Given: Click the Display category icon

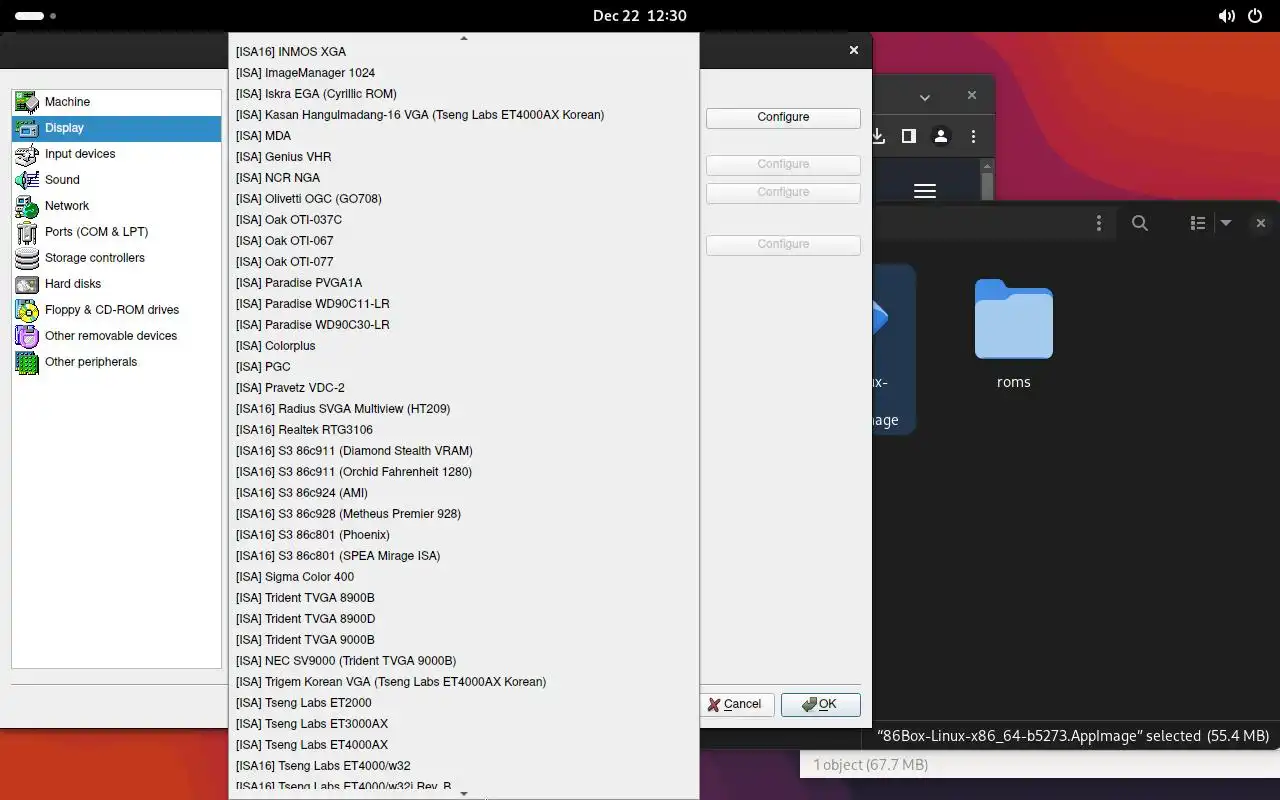Looking at the screenshot, I should [27, 128].
